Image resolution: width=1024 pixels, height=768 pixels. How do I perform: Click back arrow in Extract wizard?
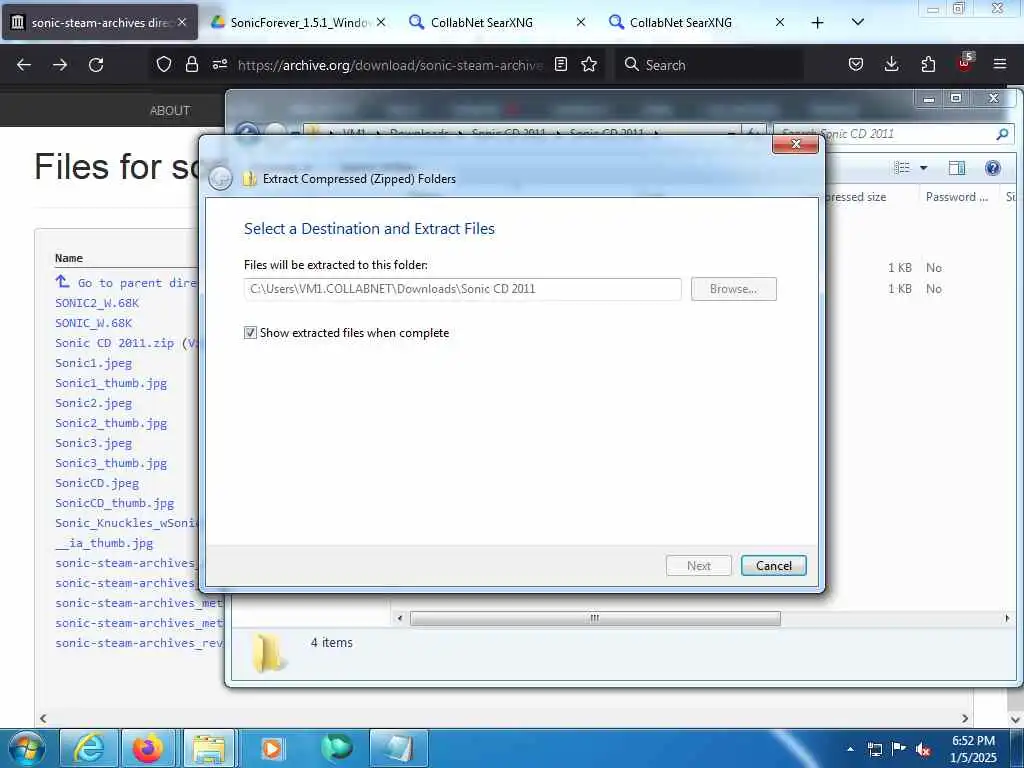click(220, 178)
